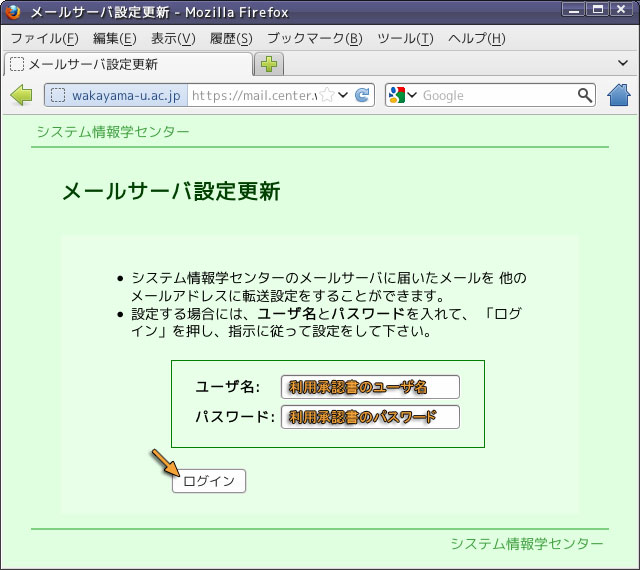640x570 pixels.
Task: Open the 編集(E) menu
Action: click(115, 38)
